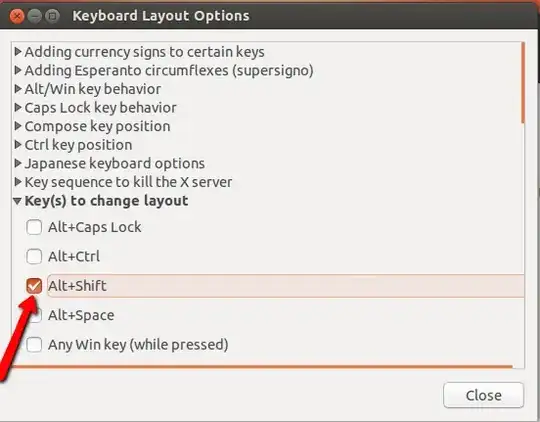Expand Key sequence to kill X server
This screenshot has height=422, width=540.
[18, 182]
